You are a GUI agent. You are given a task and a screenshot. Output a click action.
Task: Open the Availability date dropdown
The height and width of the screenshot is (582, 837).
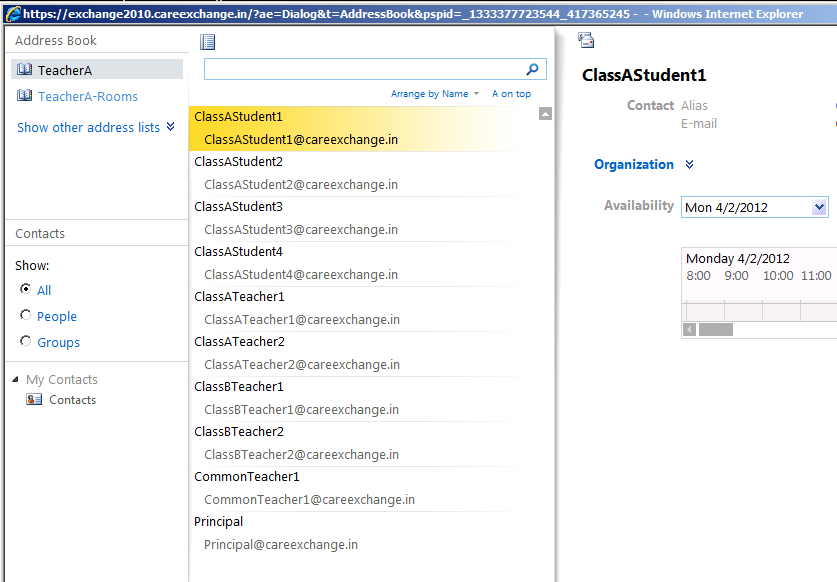click(x=819, y=207)
